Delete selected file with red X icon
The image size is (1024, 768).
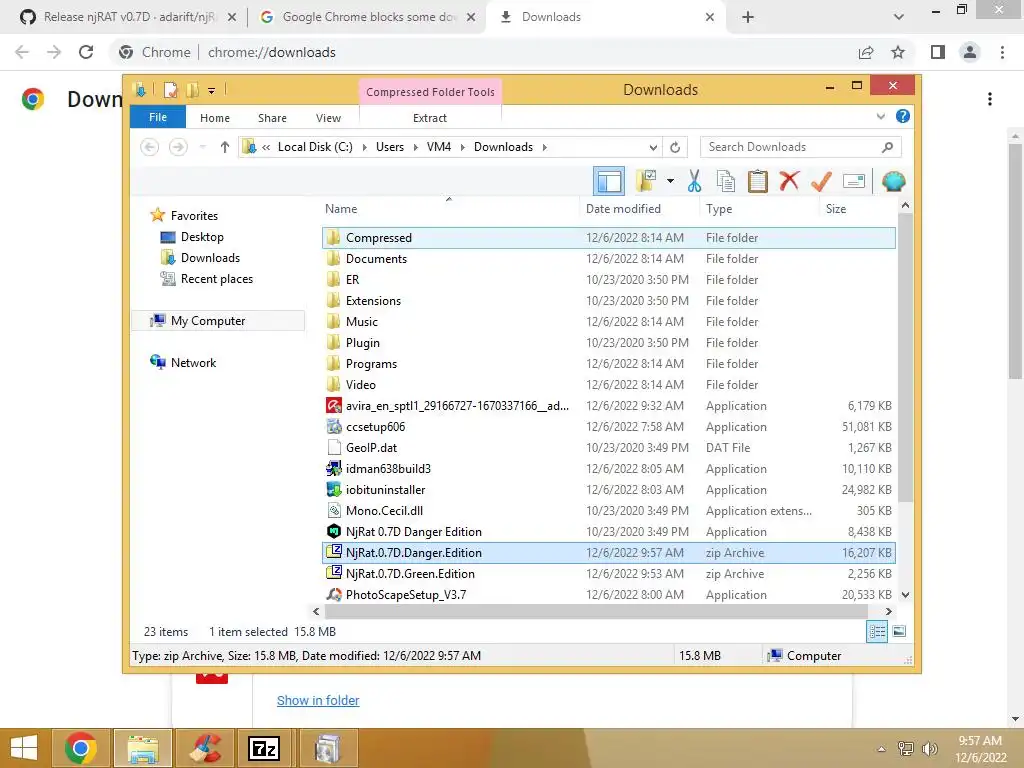click(789, 181)
